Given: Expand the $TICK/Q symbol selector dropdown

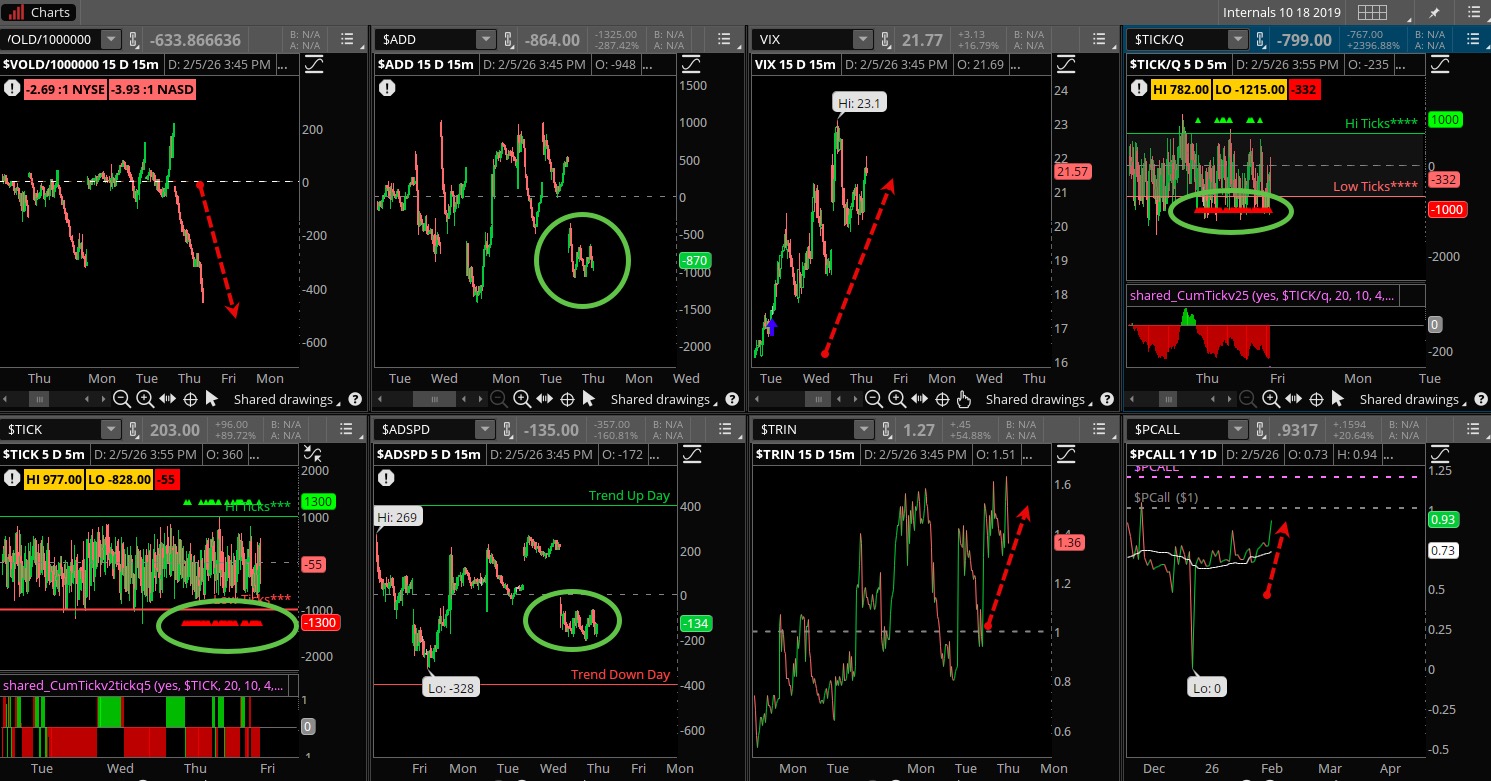Looking at the screenshot, I should (x=1238, y=39).
